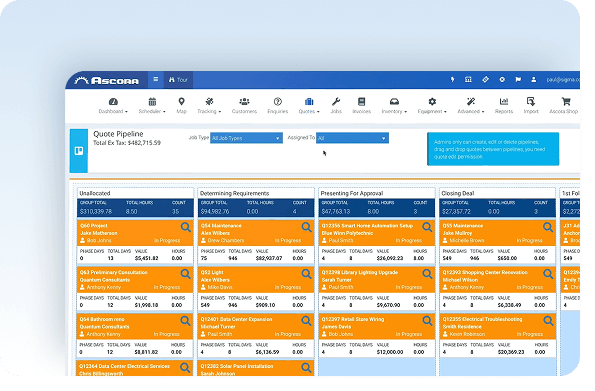Open the Q60 Project card title

(94, 225)
